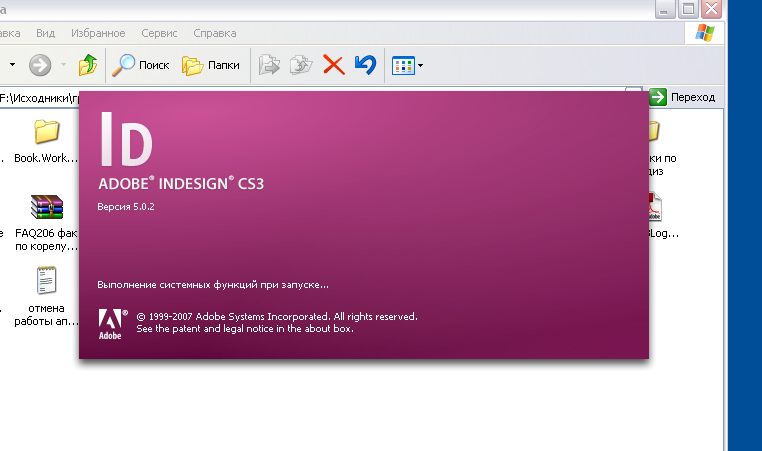Open the Forward button history dropdown
The height and width of the screenshot is (451, 762).
[x=63, y=64]
